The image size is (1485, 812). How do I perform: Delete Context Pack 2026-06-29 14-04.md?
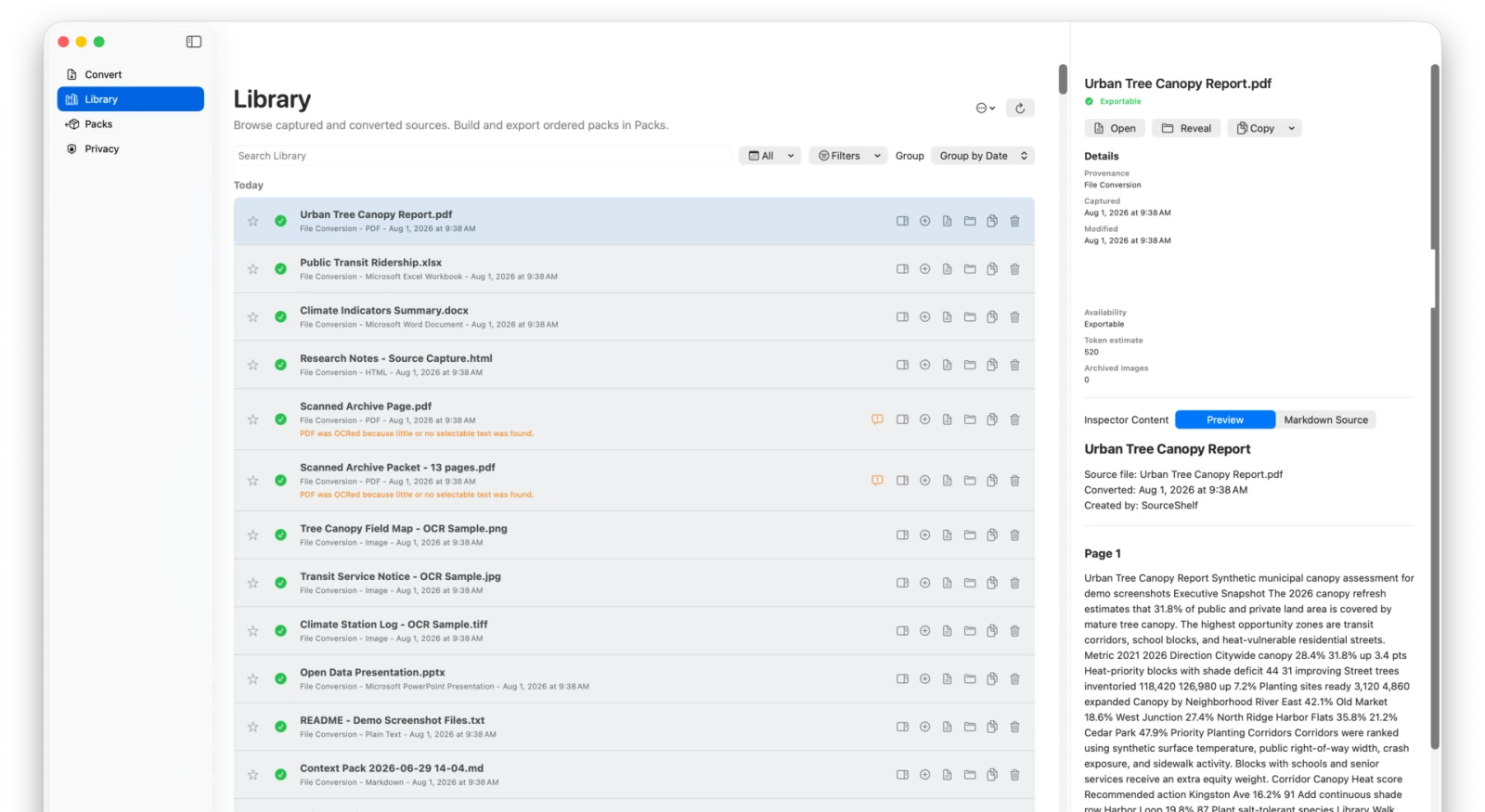point(1014,775)
